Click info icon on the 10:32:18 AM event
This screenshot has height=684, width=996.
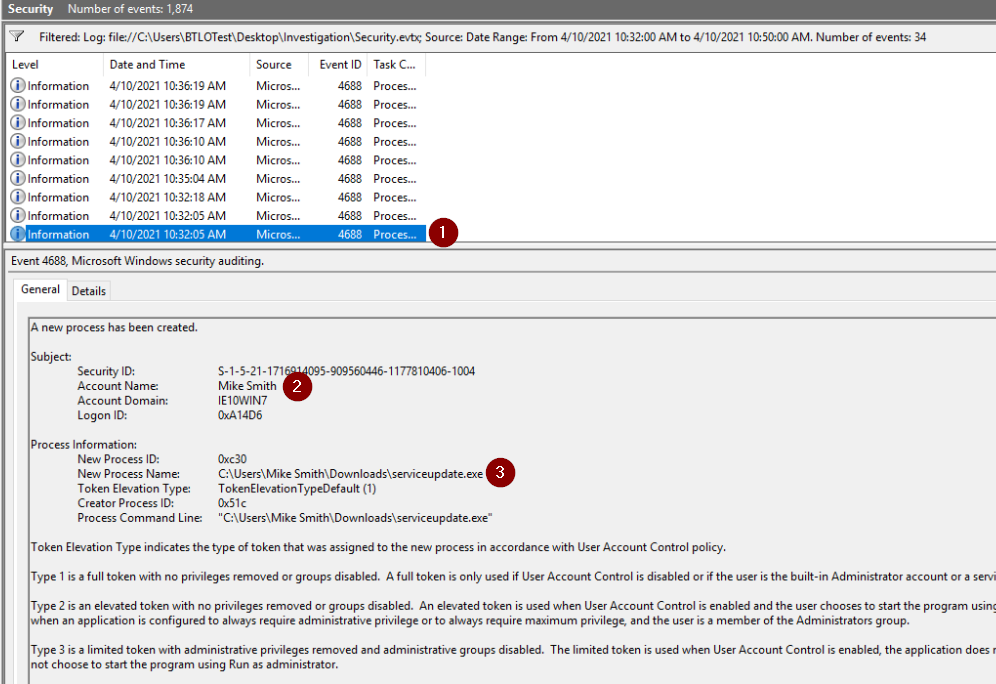click(18, 197)
